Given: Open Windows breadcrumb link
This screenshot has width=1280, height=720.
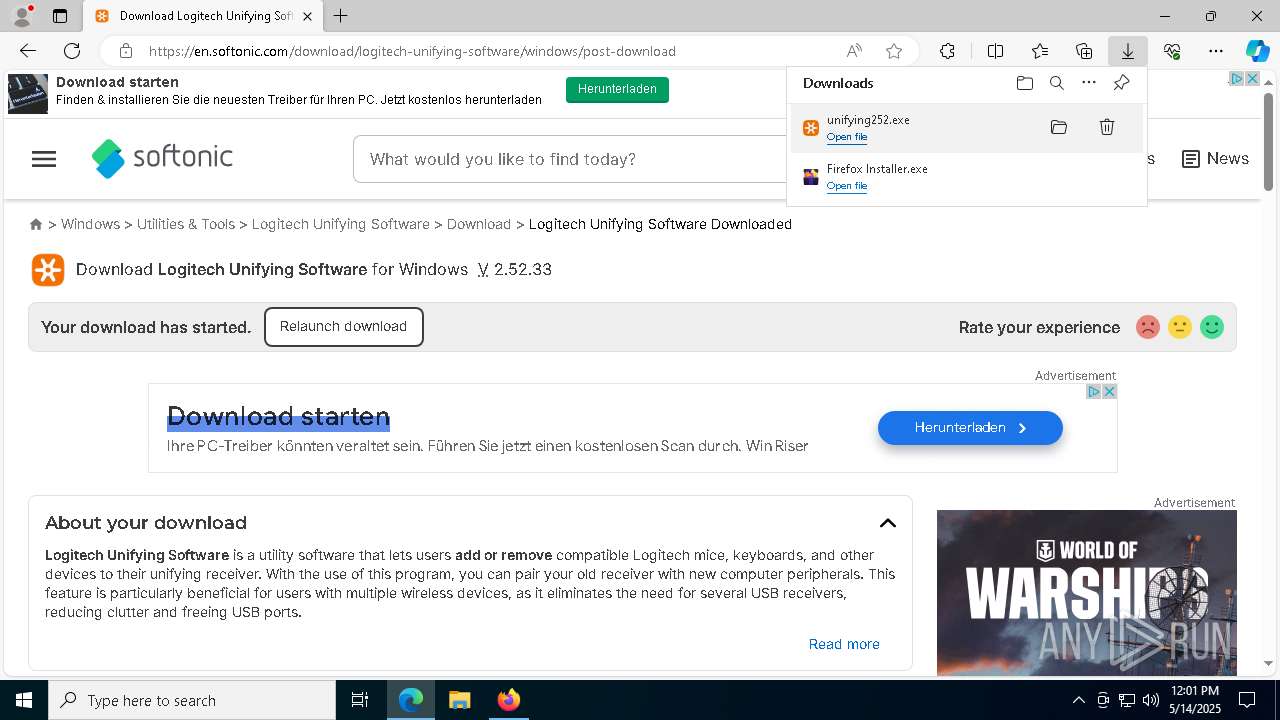Looking at the screenshot, I should point(90,224).
